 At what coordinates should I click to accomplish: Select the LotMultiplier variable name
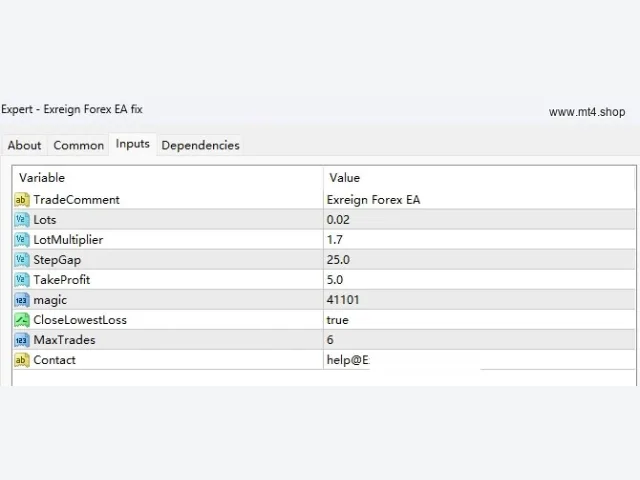68,240
